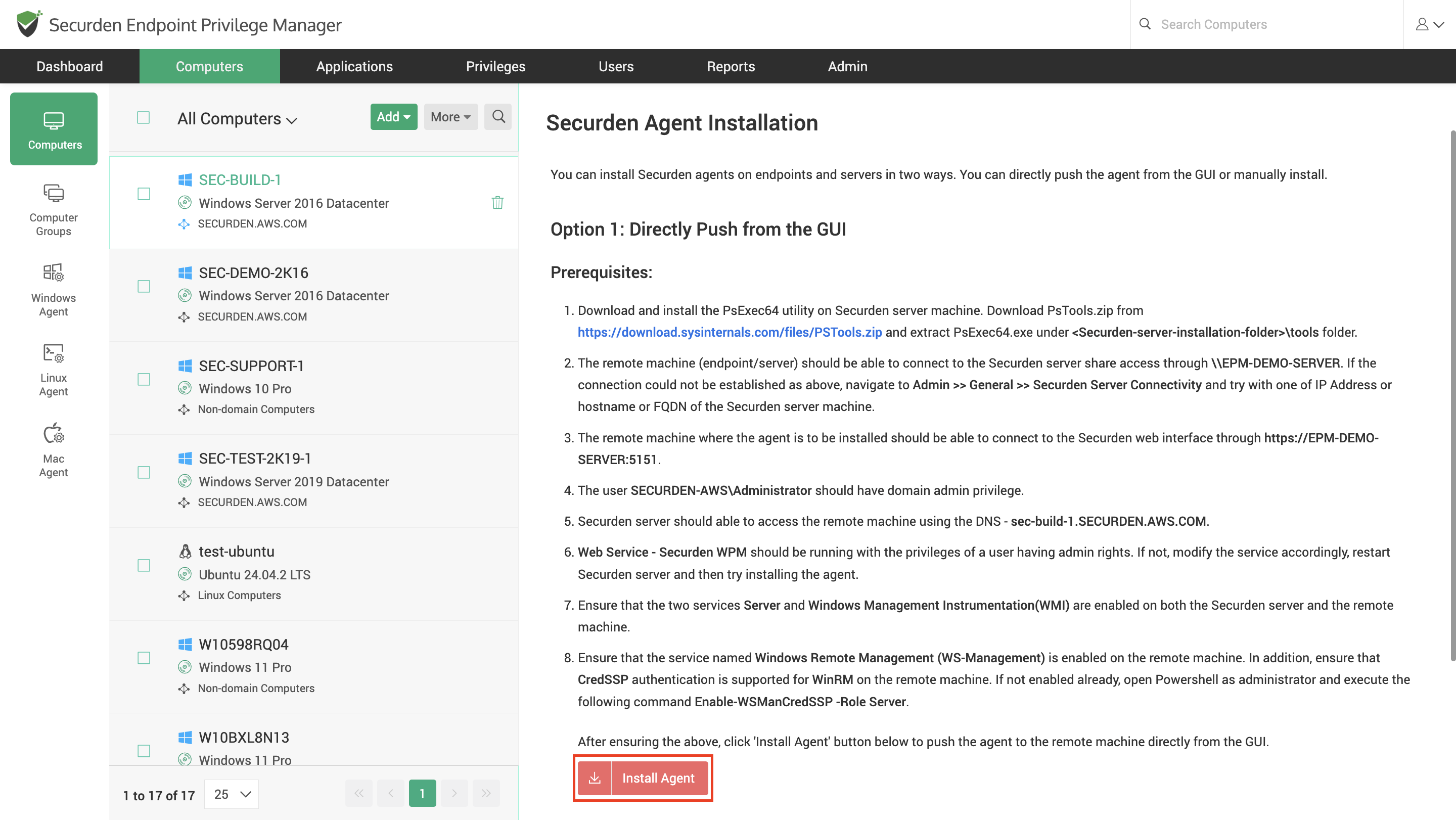Change the page size dropdown showing 25
The width and height of the screenshot is (1456, 820).
(x=232, y=794)
